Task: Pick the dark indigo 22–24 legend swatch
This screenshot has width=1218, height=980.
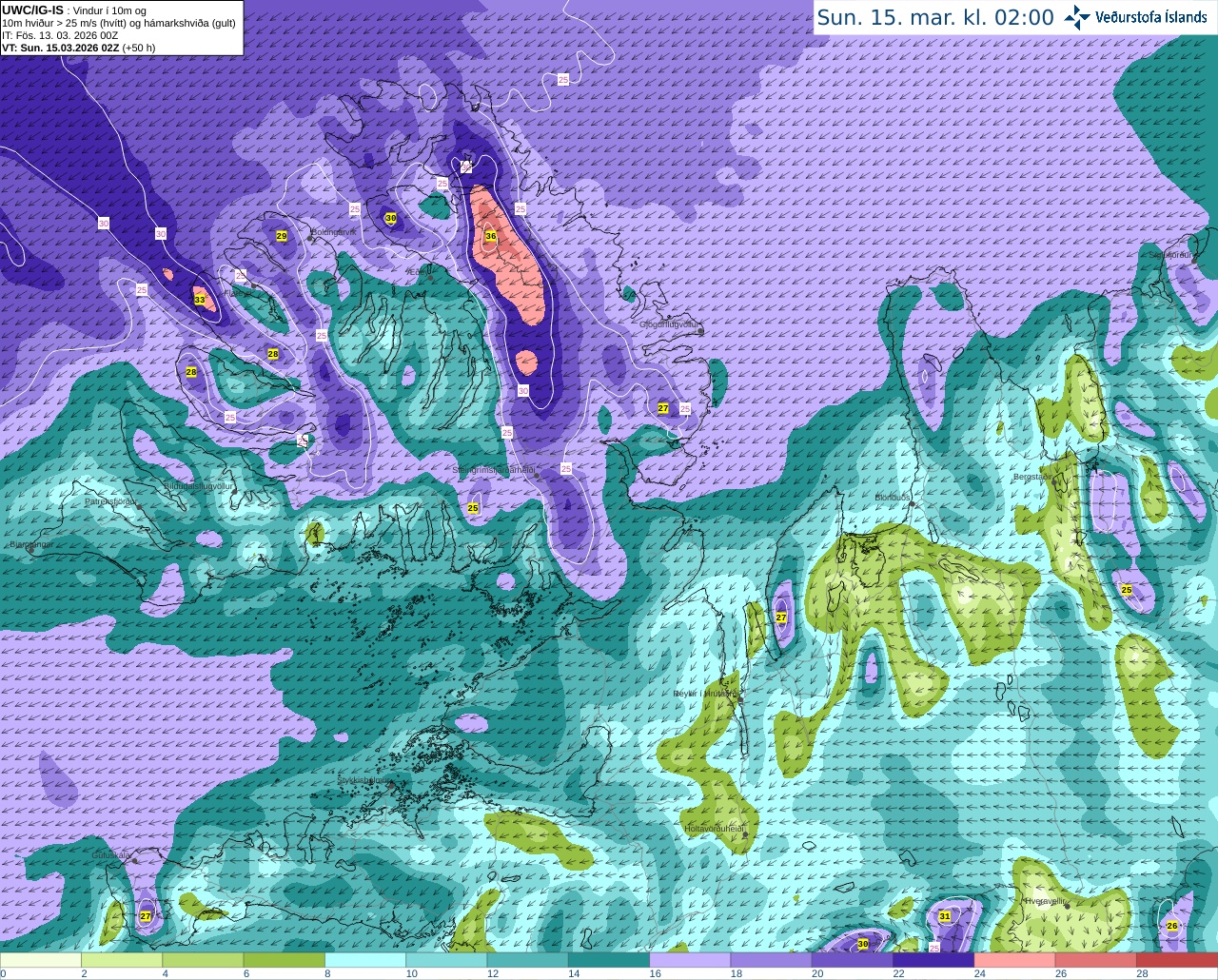Action: click(x=933, y=960)
